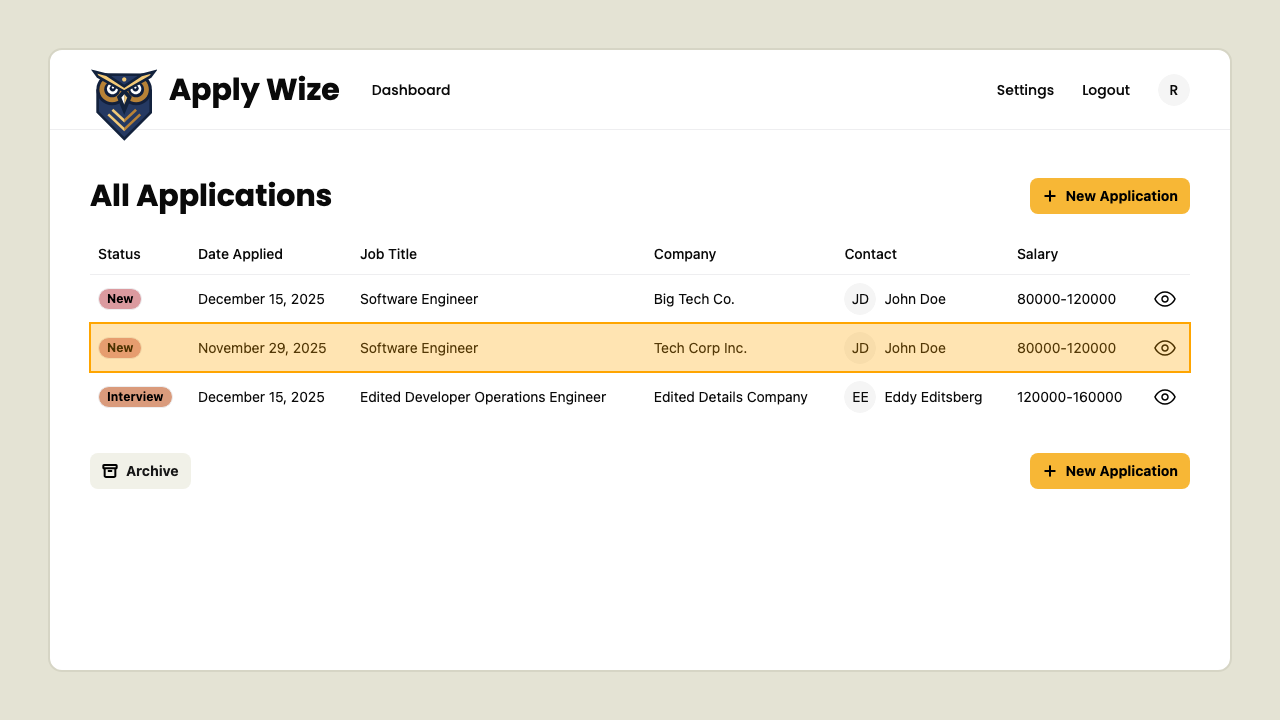View Edited Details Company application eye icon
Image resolution: width=1280 pixels, height=720 pixels.
tap(1164, 397)
